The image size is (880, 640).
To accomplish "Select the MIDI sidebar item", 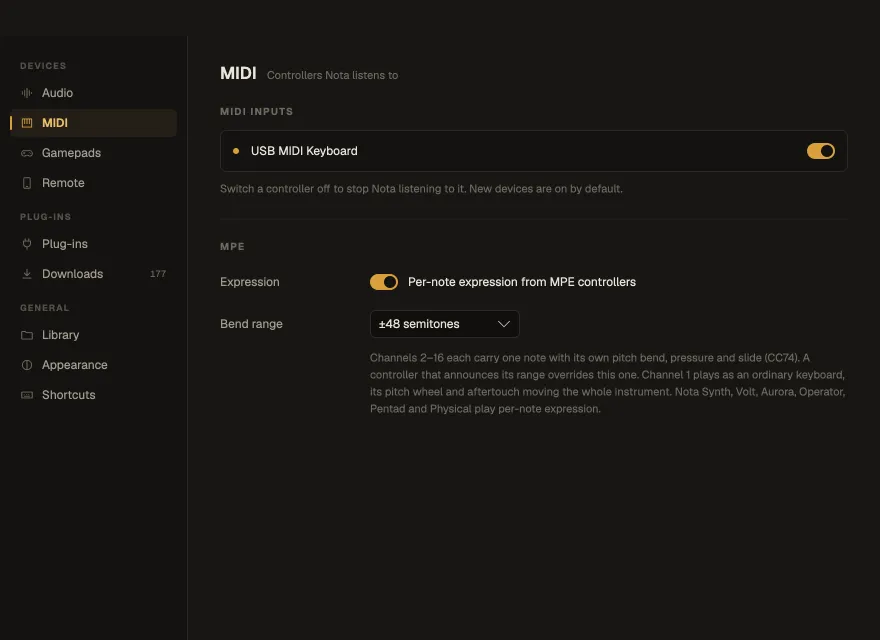I will [x=94, y=122].
